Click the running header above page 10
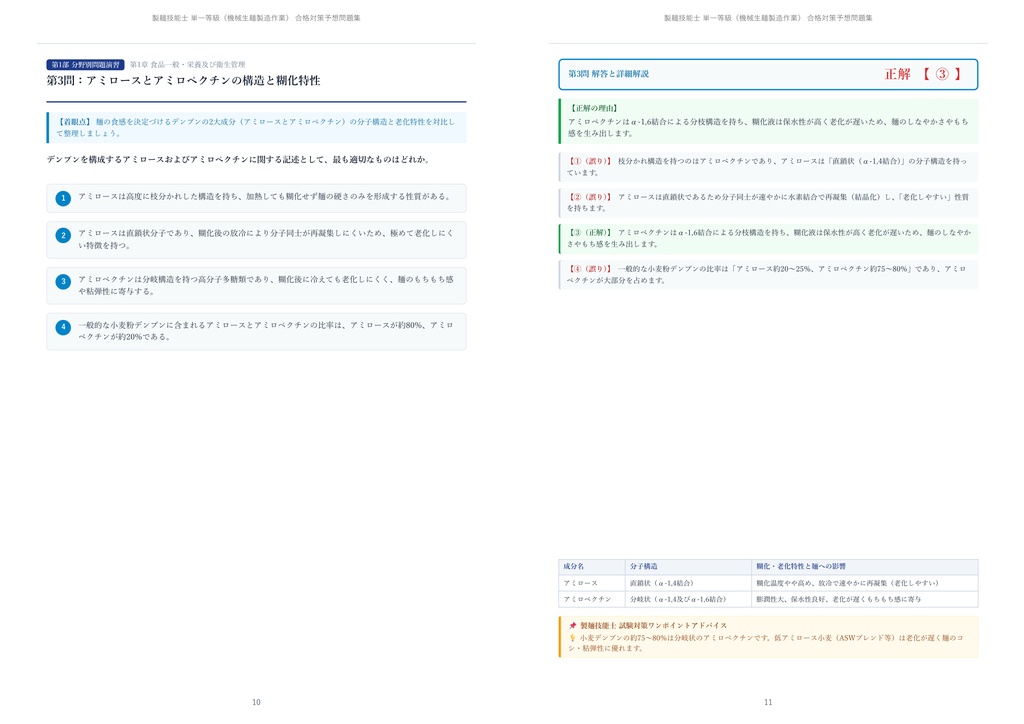1024x724 pixels. coord(256,18)
